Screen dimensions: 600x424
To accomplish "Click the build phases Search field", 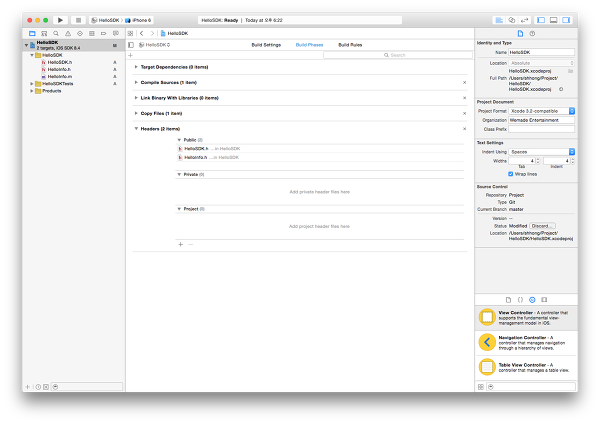I will pyautogui.click(x=398, y=55).
